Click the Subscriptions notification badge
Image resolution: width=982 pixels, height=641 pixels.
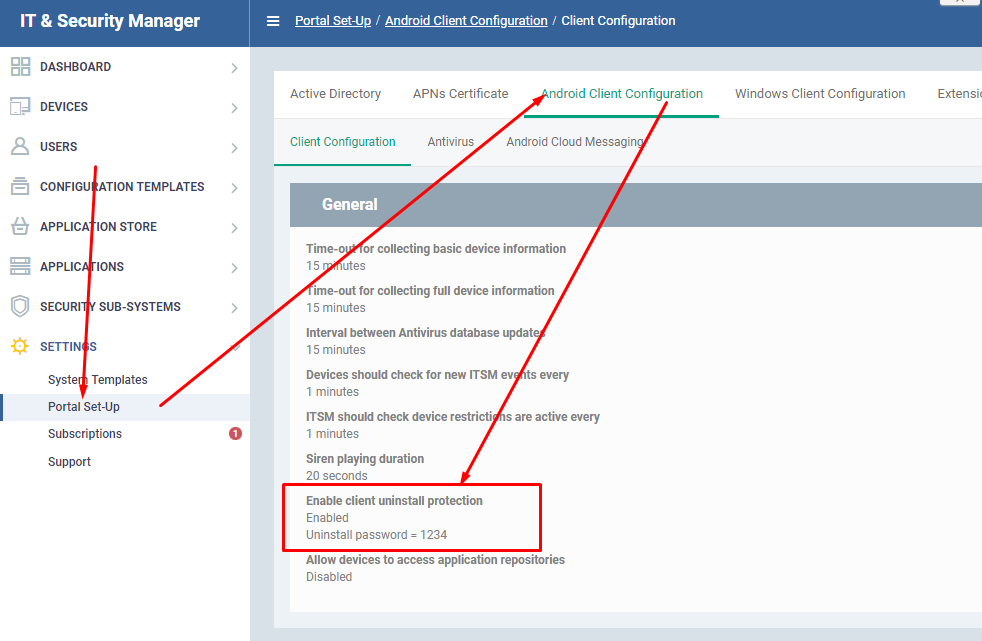pyautogui.click(x=235, y=434)
